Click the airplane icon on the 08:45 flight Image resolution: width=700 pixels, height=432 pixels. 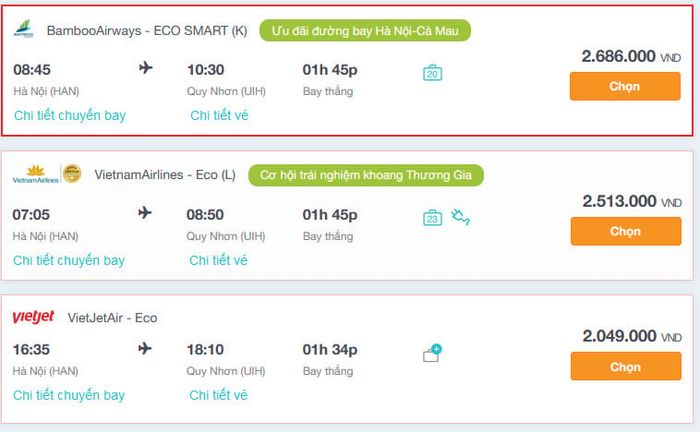tap(146, 68)
